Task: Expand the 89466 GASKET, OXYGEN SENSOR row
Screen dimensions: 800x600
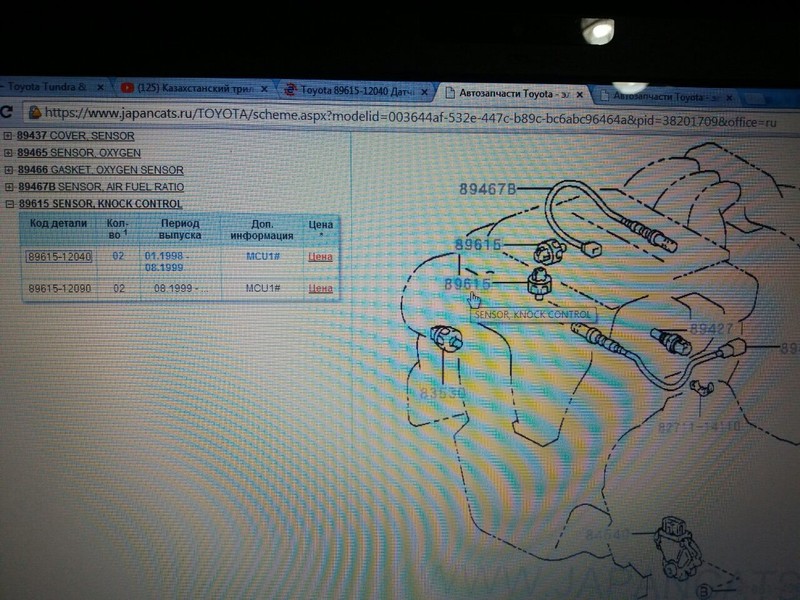Action: (x=8, y=170)
